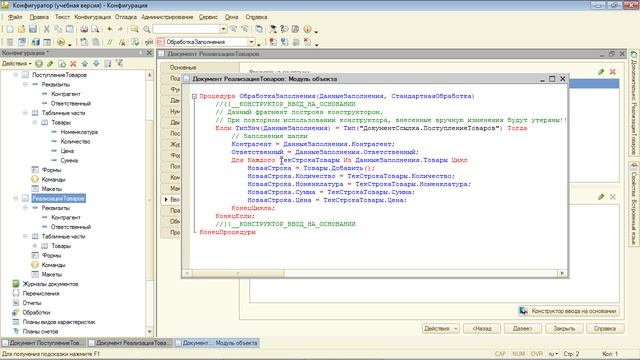Open the Файл menu
The height and width of the screenshot is (360, 640).
[x=15, y=17]
